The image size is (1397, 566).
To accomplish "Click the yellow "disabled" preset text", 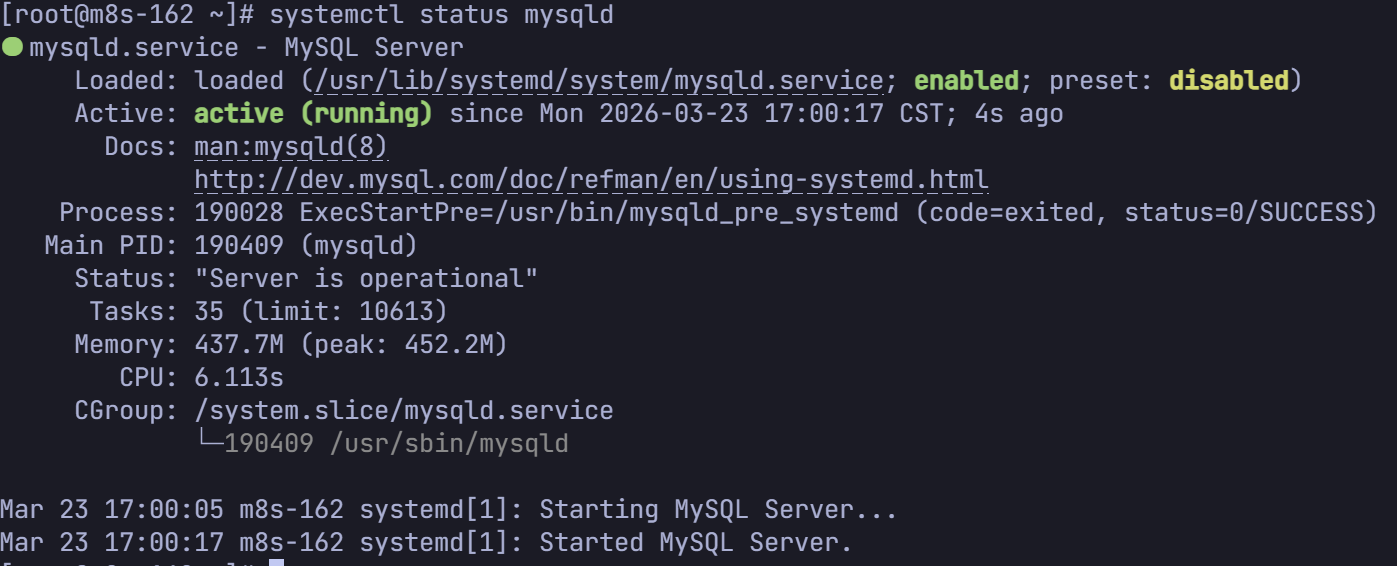I will pyautogui.click(x=1228, y=80).
